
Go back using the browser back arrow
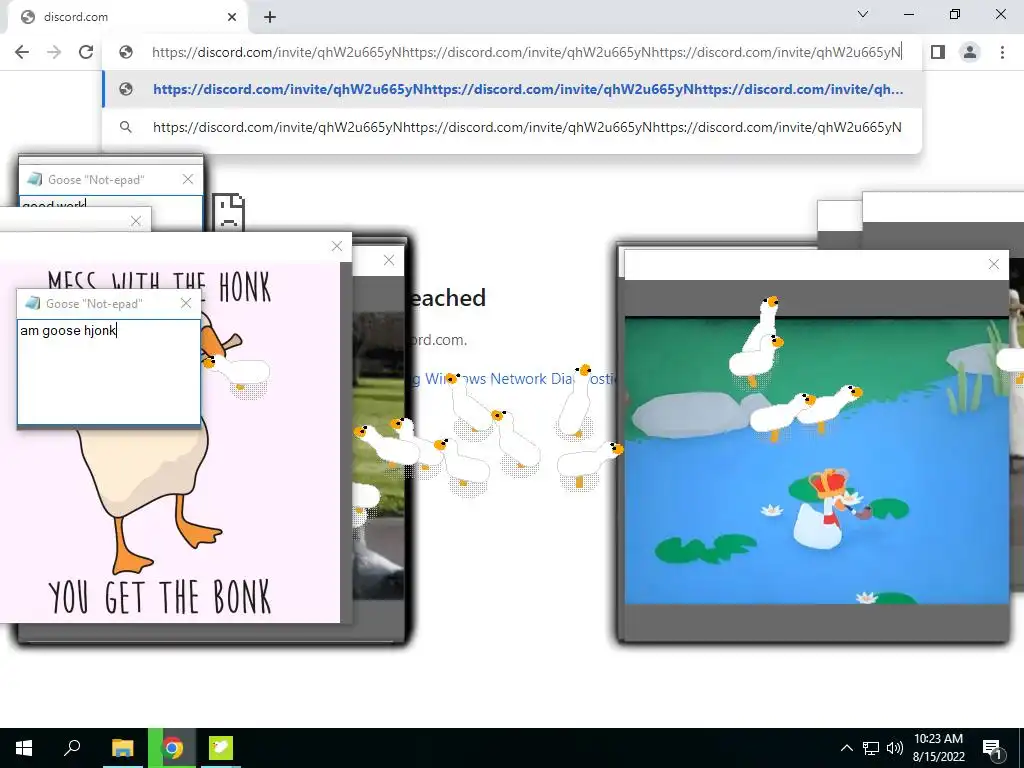[x=22, y=52]
